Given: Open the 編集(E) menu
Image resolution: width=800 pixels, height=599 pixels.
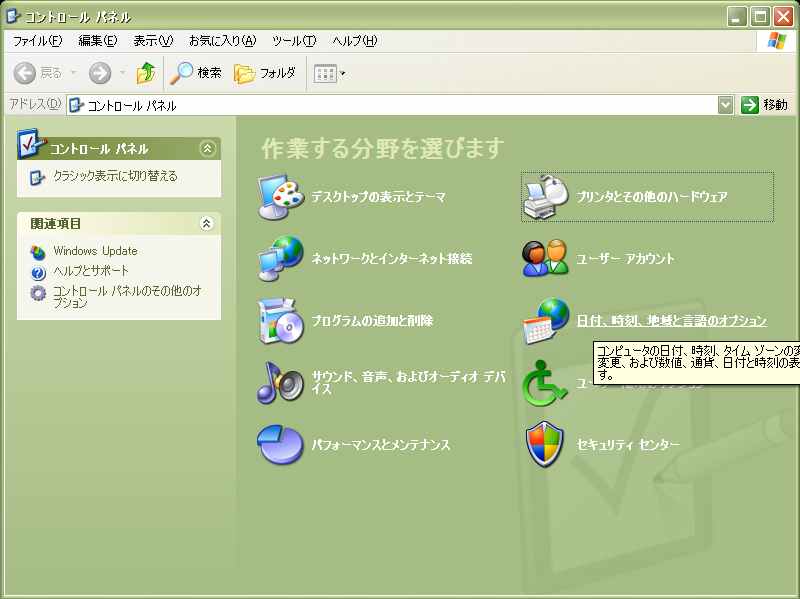Looking at the screenshot, I should coord(97,41).
